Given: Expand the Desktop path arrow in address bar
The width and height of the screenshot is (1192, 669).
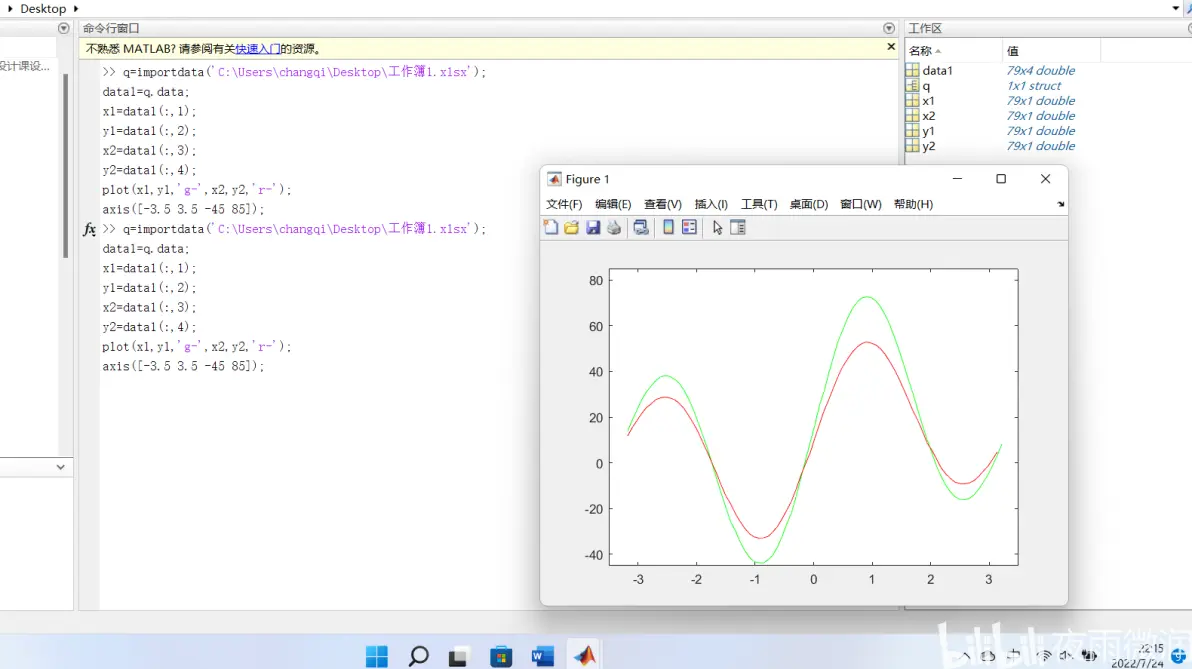Looking at the screenshot, I should coord(76,8).
